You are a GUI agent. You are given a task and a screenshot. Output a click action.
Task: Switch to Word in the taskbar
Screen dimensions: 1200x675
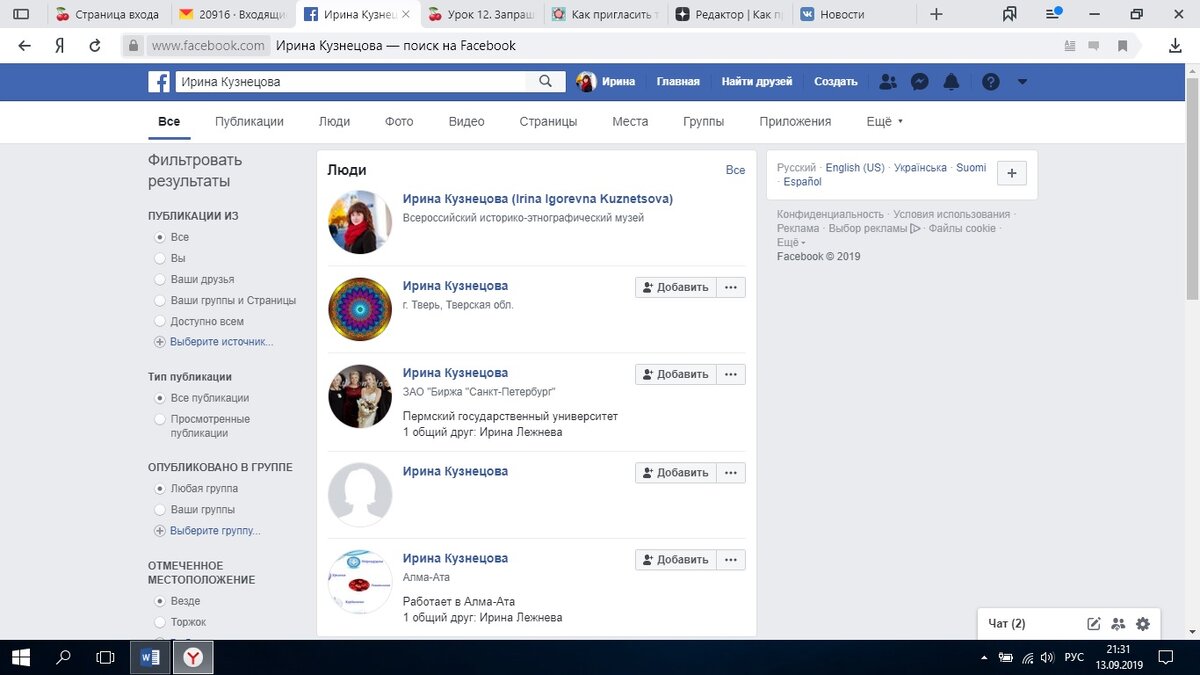[151, 657]
